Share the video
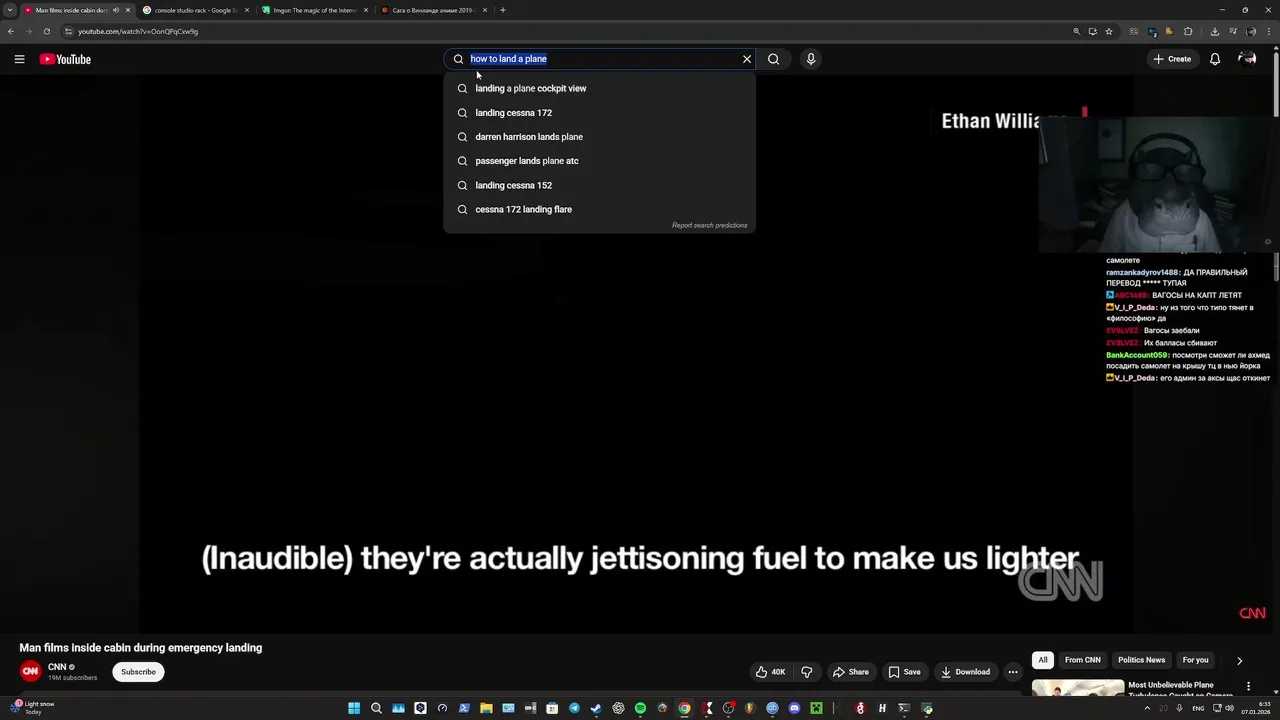1280x720 pixels. [851, 672]
